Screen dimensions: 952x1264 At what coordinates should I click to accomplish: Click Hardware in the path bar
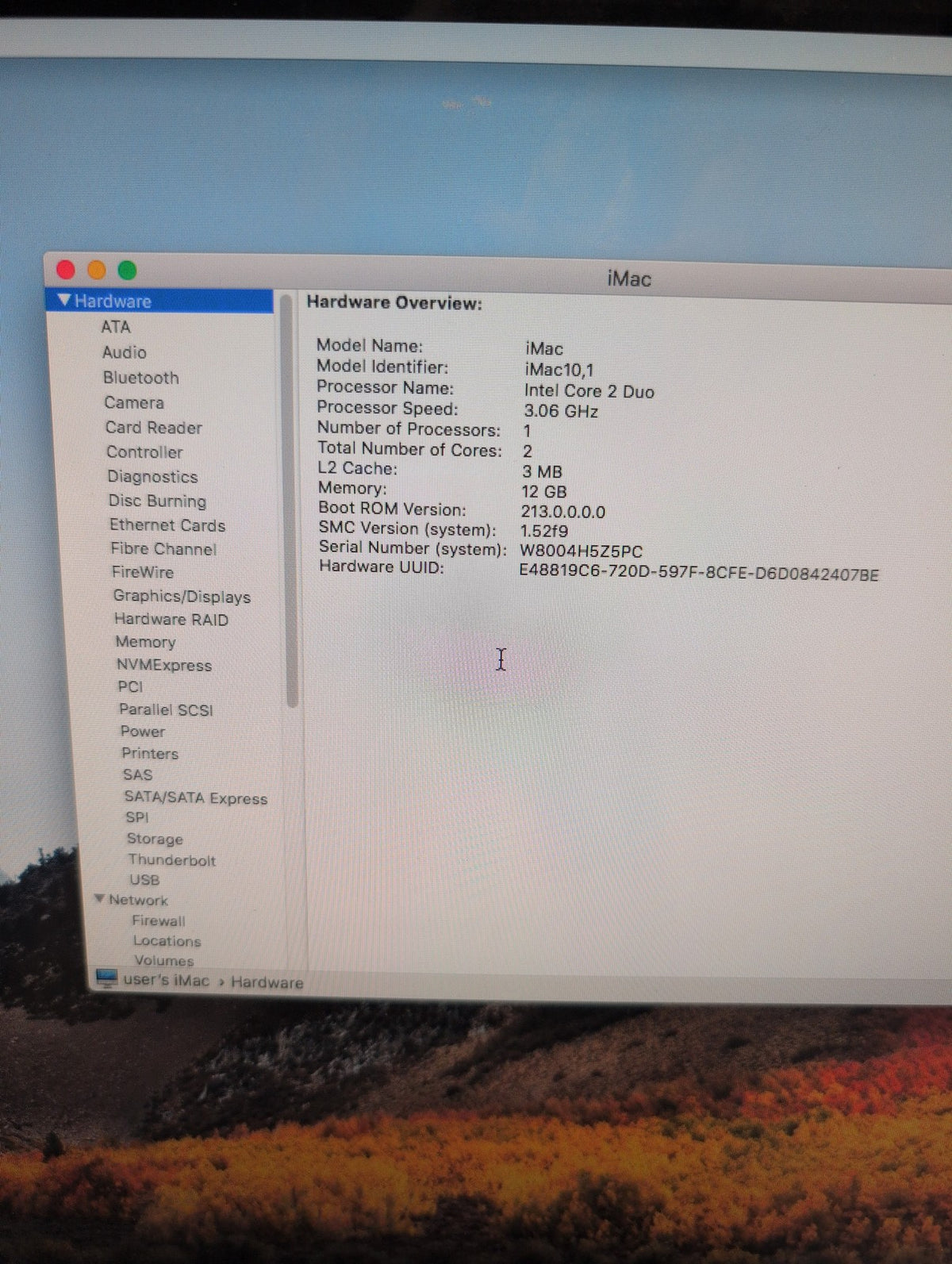(x=267, y=982)
